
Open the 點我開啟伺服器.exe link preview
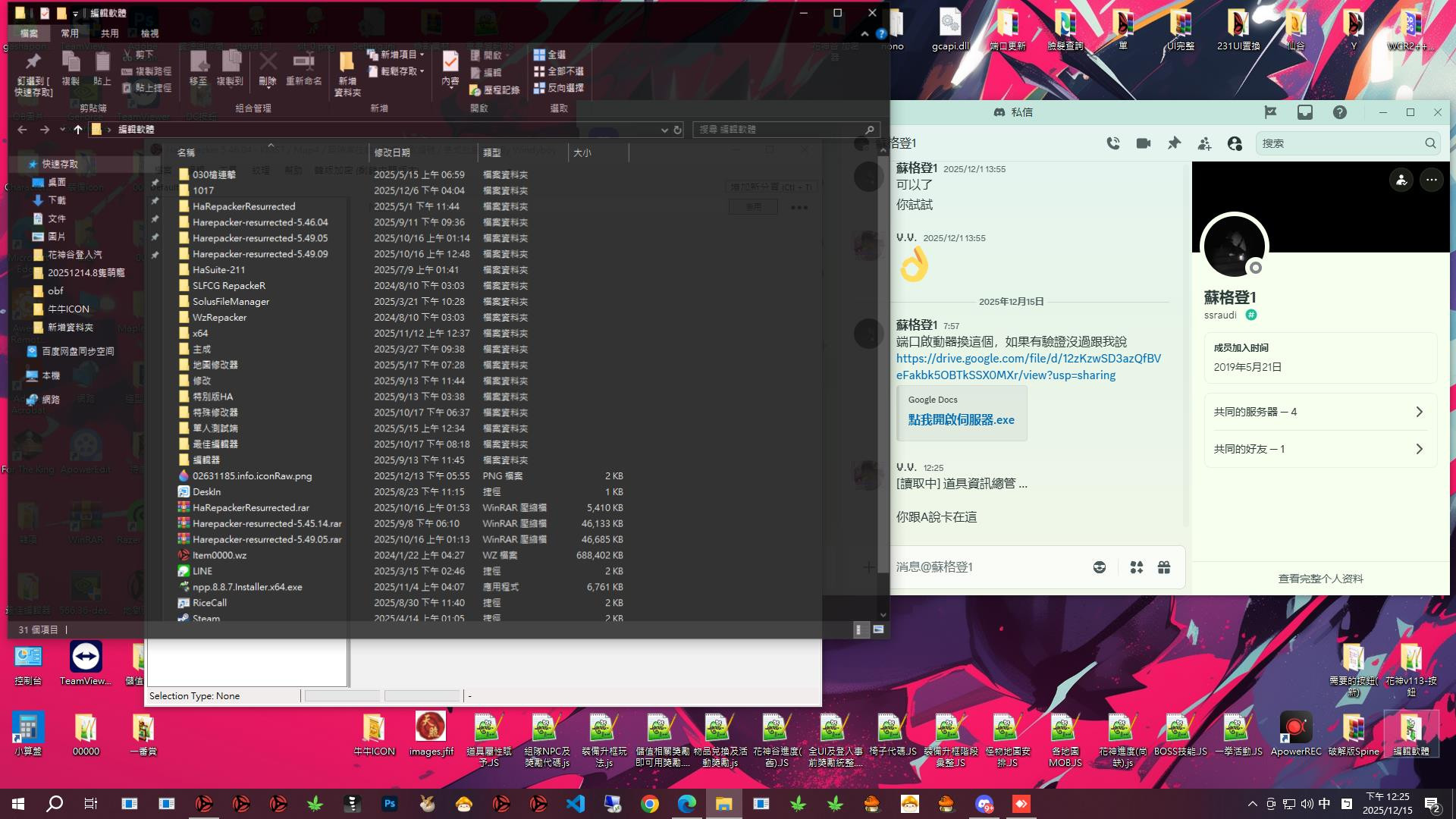pyautogui.click(x=961, y=419)
